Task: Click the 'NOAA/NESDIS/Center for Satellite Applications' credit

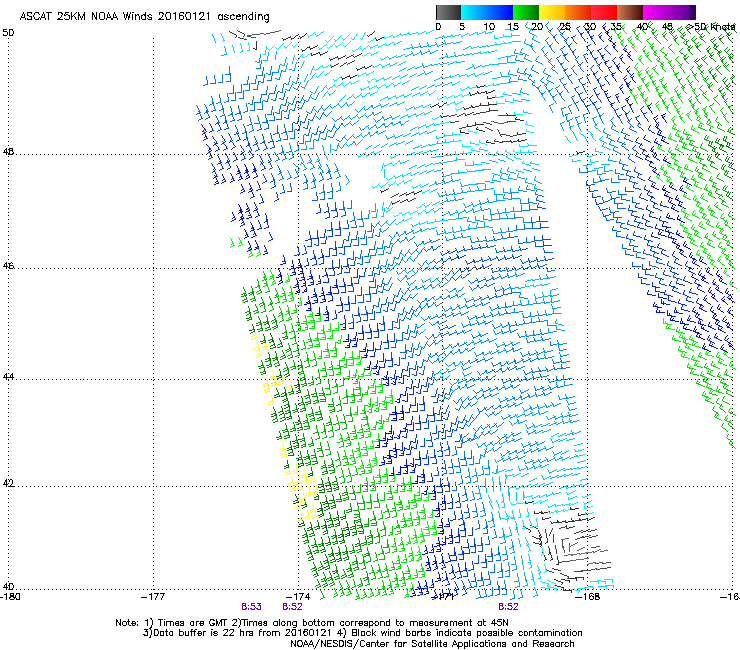Action: click(432, 644)
